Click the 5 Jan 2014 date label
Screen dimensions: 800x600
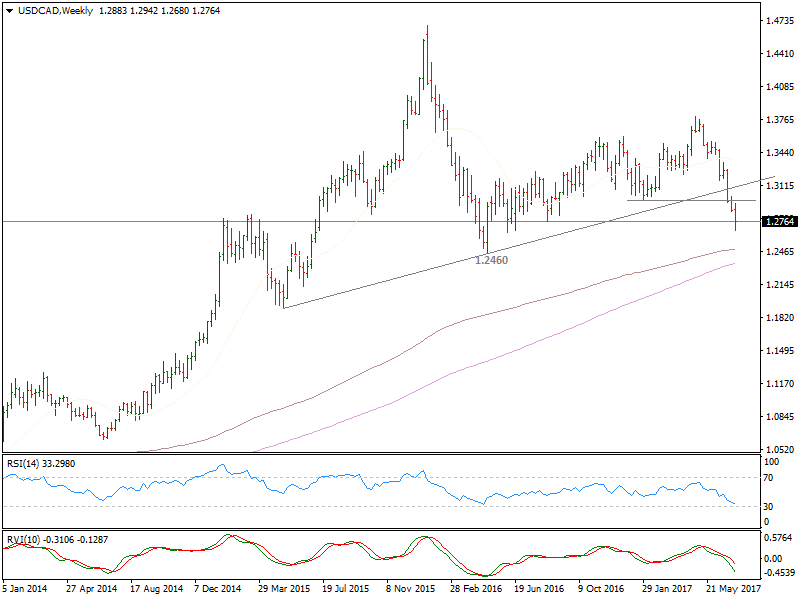[28, 590]
